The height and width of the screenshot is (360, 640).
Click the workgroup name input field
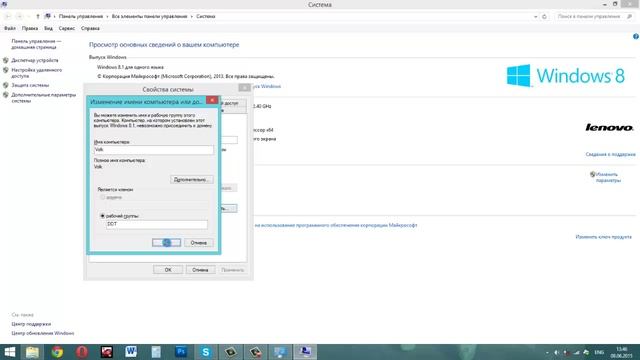pyautogui.click(x=157, y=224)
